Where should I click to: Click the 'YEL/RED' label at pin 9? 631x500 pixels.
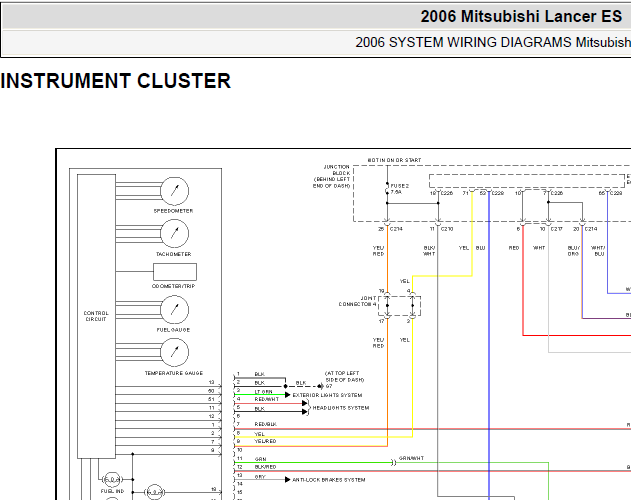265,441
